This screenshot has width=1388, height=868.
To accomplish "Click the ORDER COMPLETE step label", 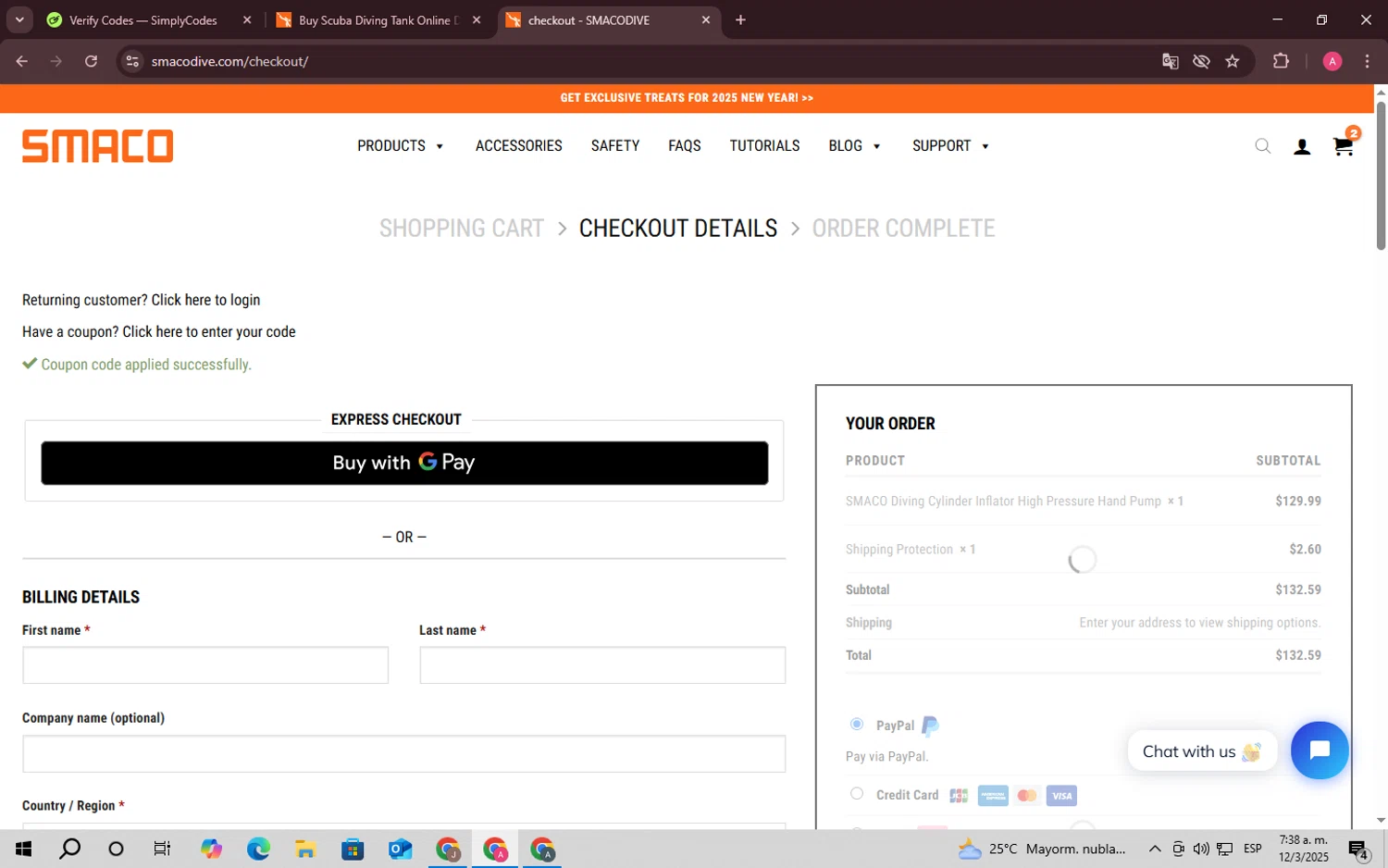I will [903, 229].
